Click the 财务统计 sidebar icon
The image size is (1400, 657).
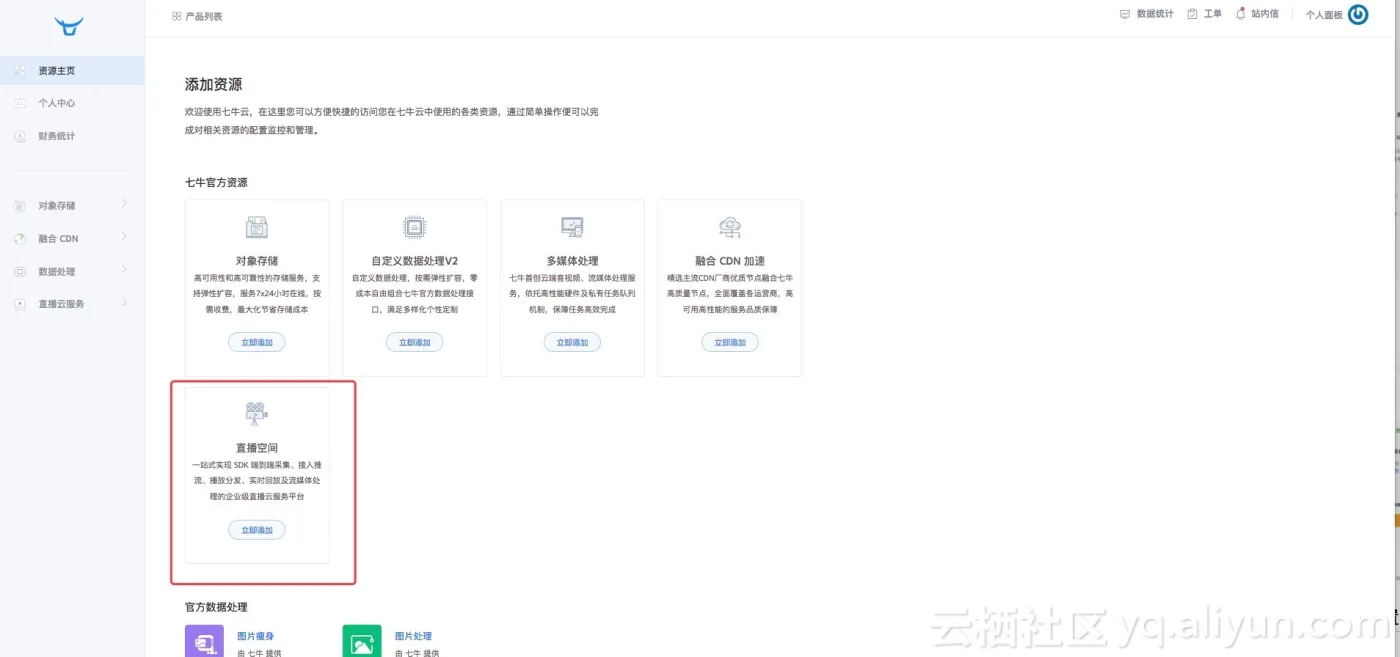pos(20,136)
